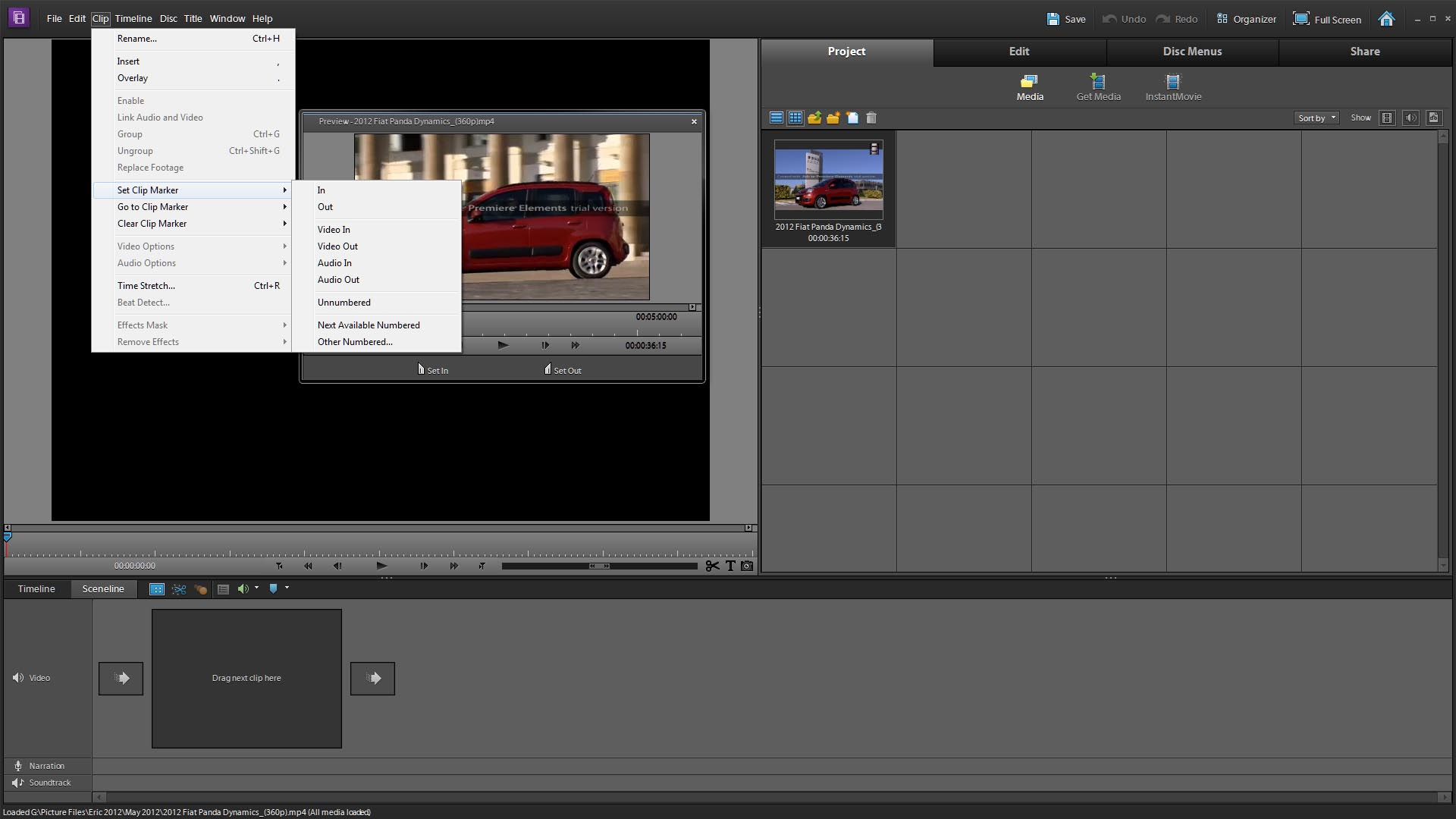Click the Organizer icon in the top bar

coord(1246,19)
